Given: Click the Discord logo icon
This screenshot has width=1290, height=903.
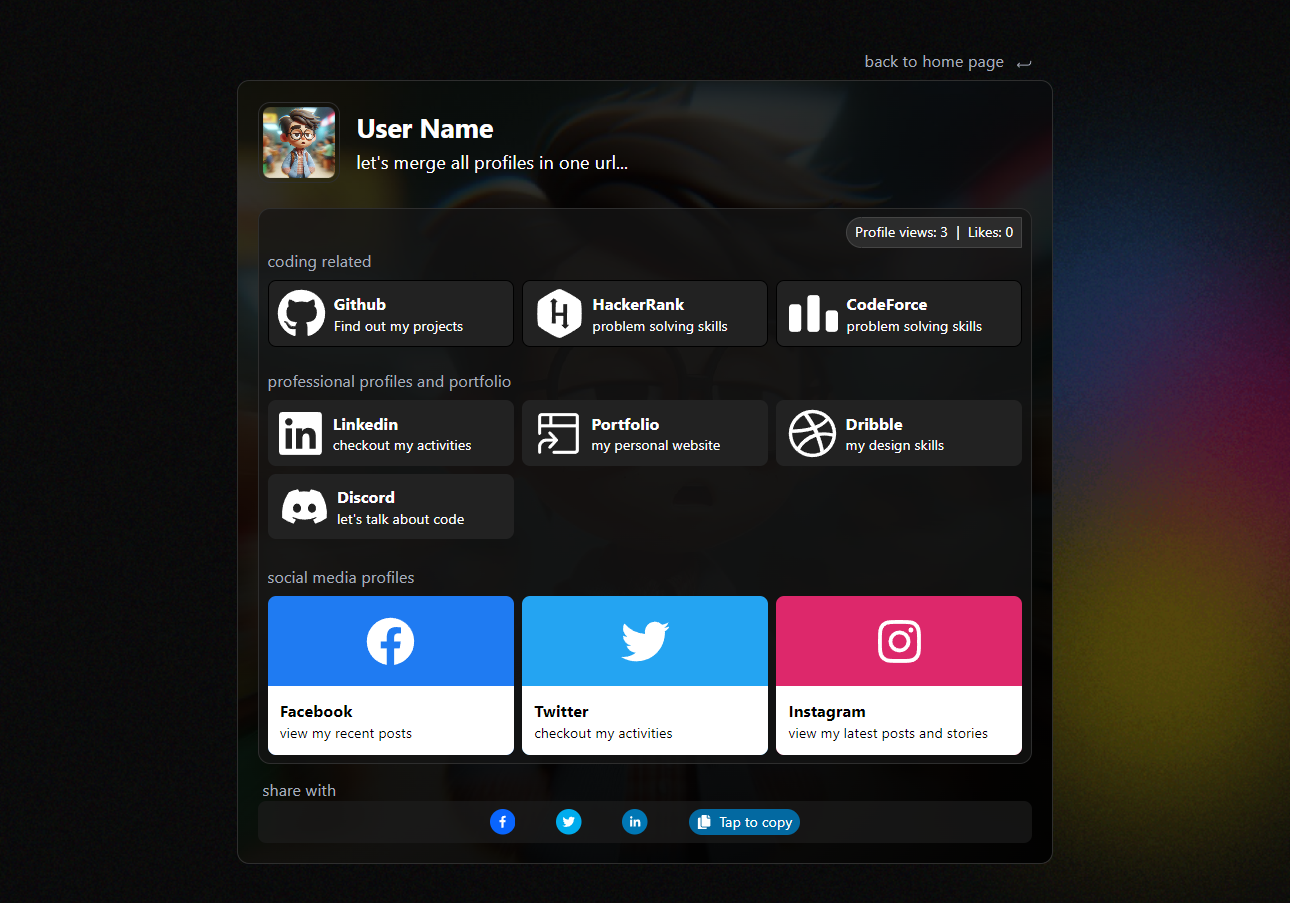Looking at the screenshot, I should point(304,507).
